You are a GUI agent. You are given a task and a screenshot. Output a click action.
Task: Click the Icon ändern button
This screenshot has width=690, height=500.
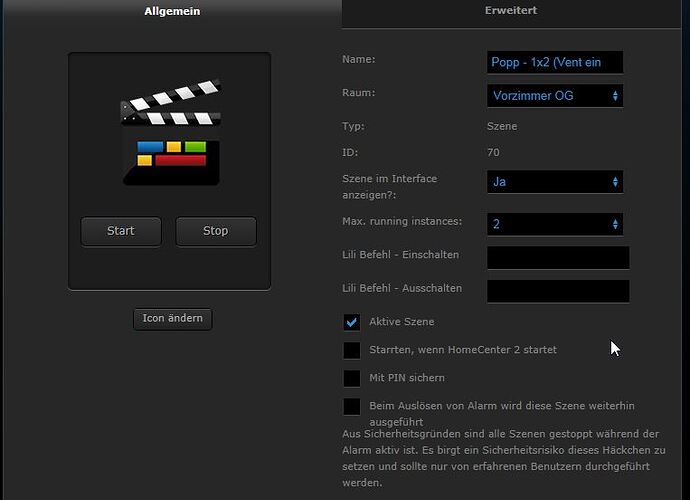pos(172,319)
